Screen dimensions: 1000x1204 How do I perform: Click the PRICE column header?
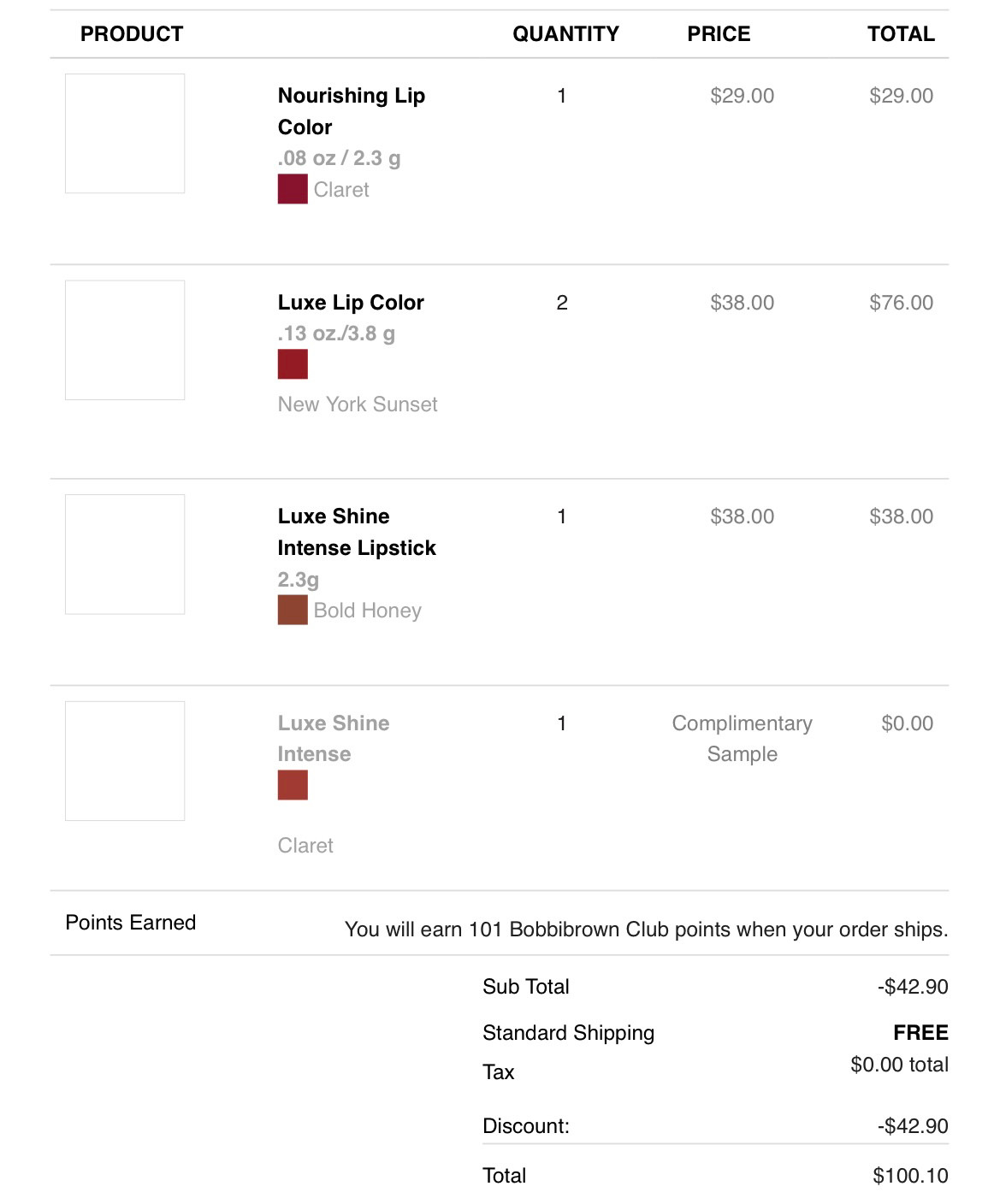coord(719,34)
